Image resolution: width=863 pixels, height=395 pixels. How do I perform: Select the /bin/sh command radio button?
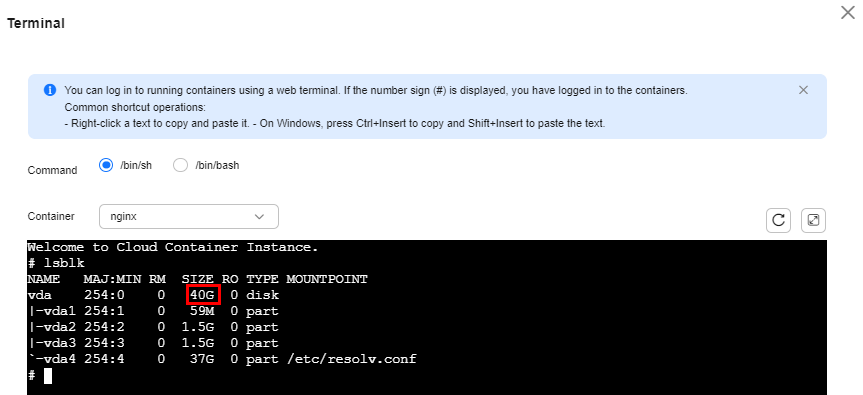tap(106, 165)
